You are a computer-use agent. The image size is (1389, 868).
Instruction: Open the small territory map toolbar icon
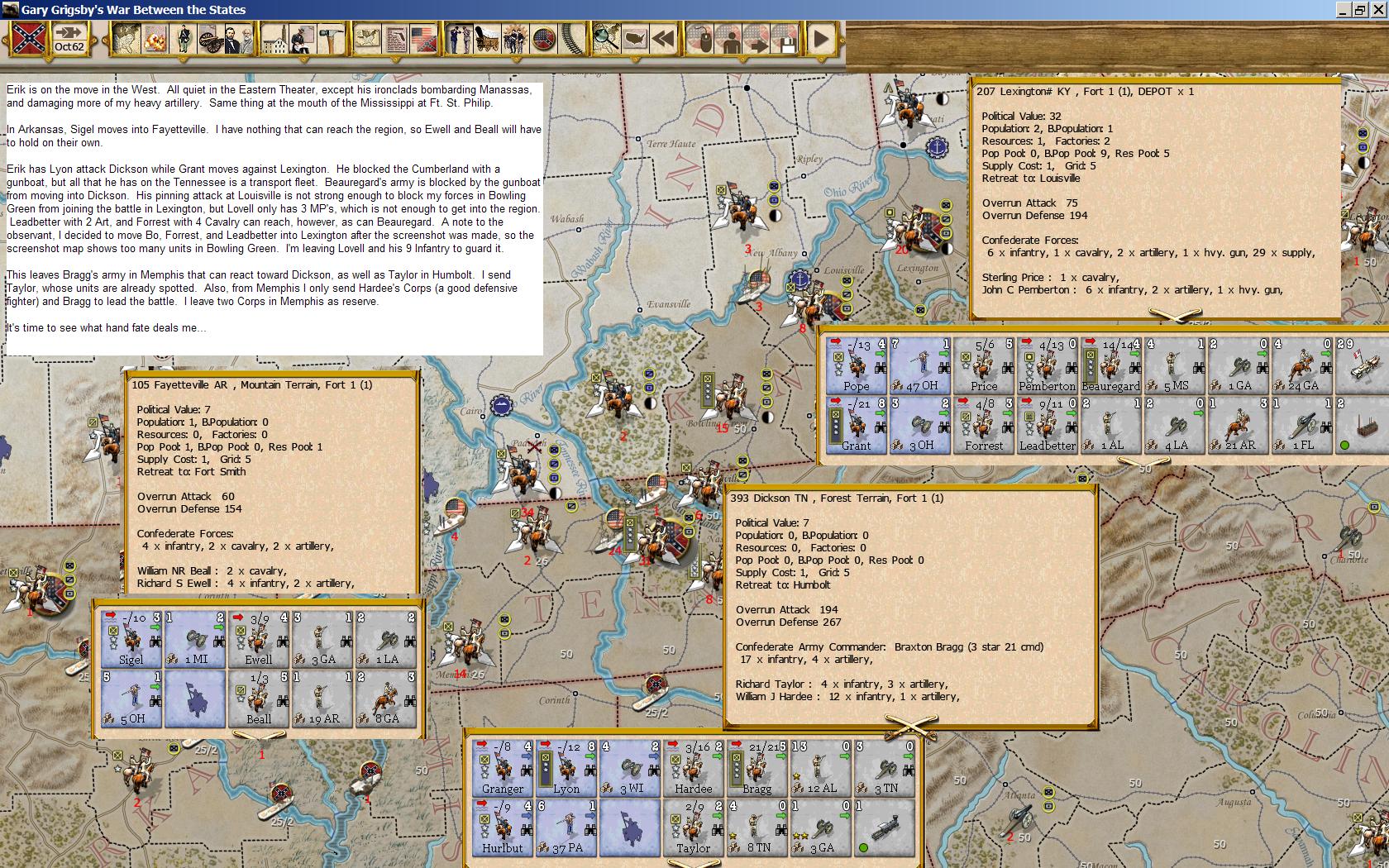pyautogui.click(x=368, y=38)
